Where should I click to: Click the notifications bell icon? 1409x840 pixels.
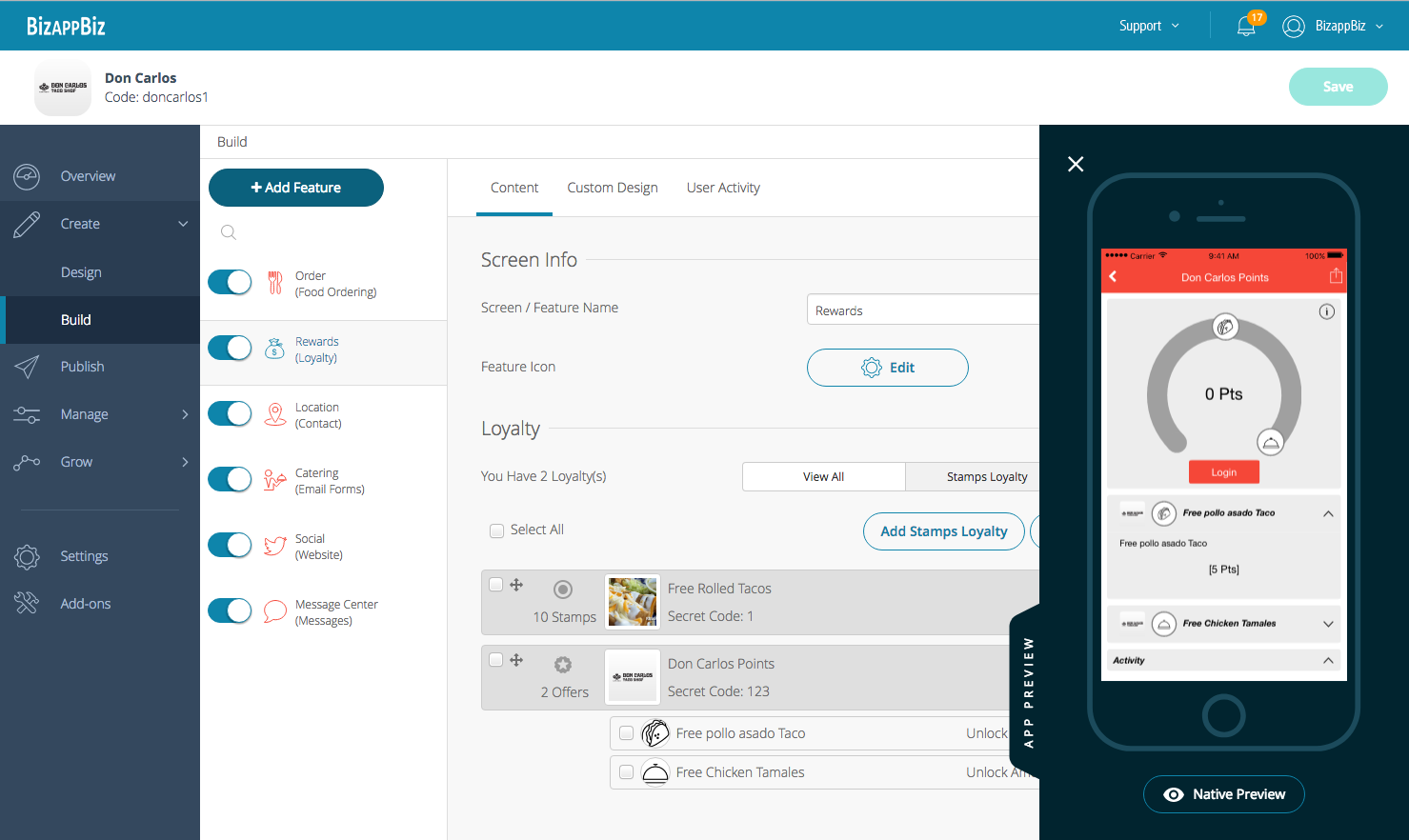pyautogui.click(x=1246, y=26)
